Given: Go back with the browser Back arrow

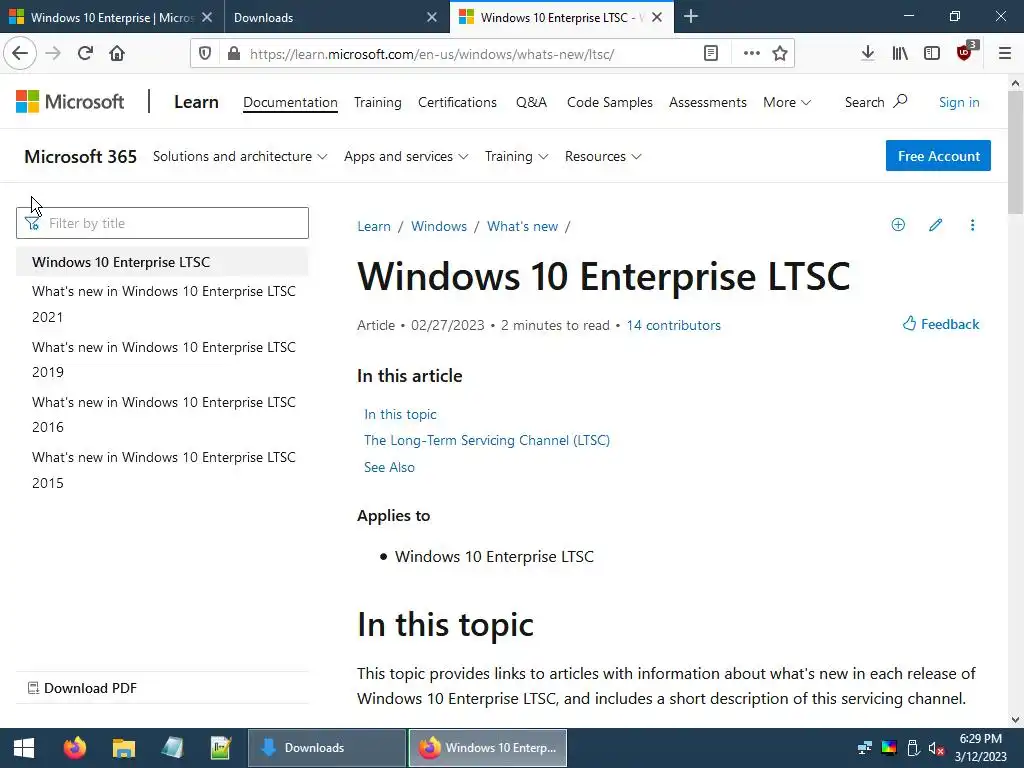Looking at the screenshot, I should click(x=20, y=54).
